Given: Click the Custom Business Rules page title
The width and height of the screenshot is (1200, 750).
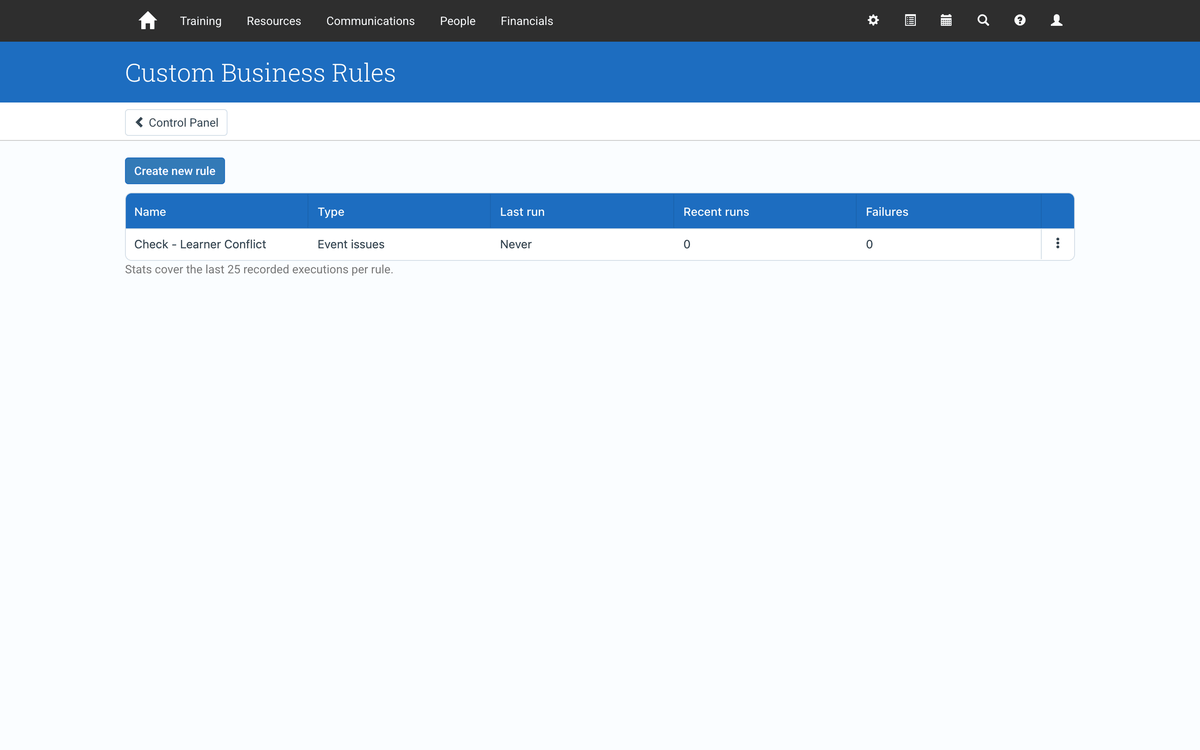Looking at the screenshot, I should pyautogui.click(x=260, y=73).
